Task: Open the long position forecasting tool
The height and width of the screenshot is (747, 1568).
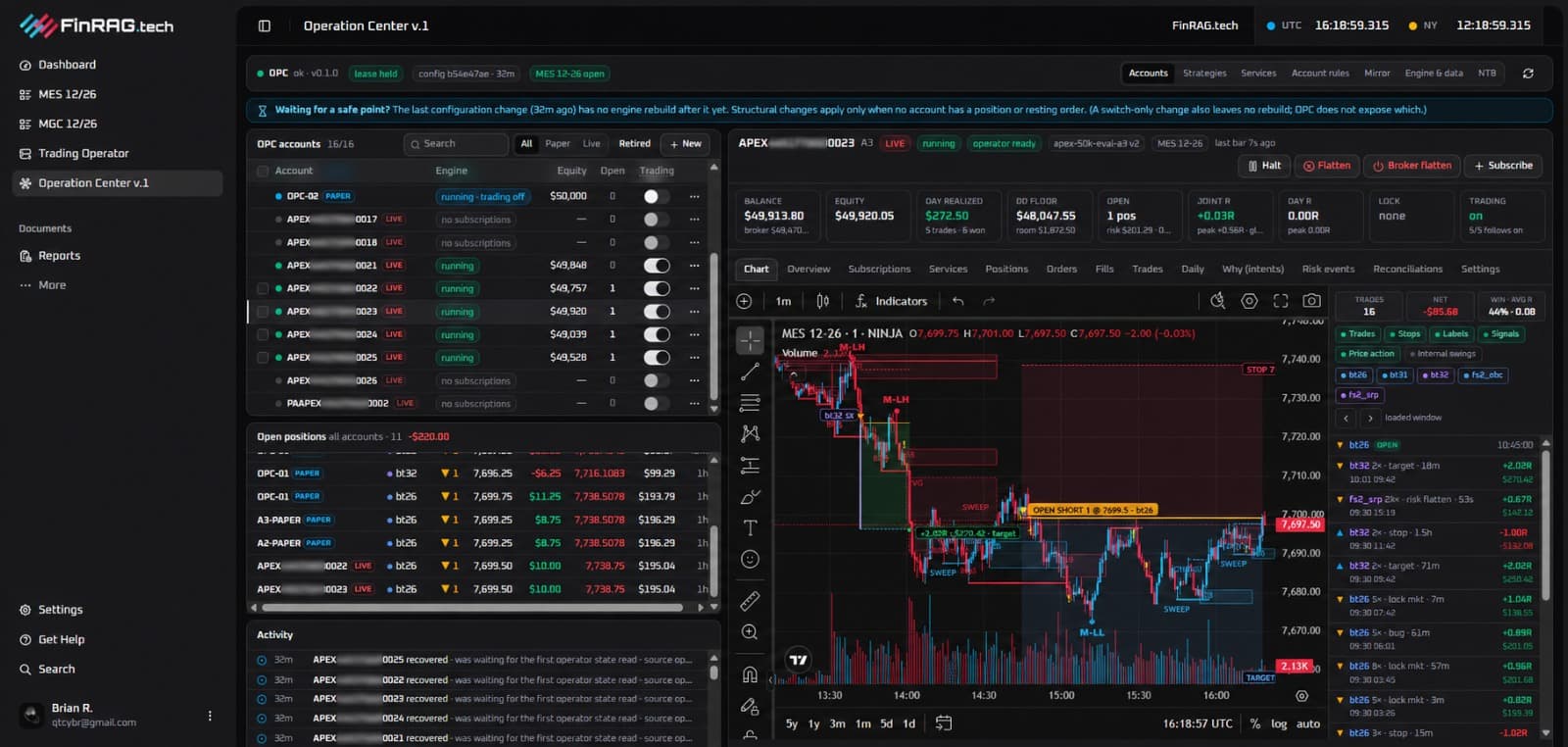Action: click(750, 466)
